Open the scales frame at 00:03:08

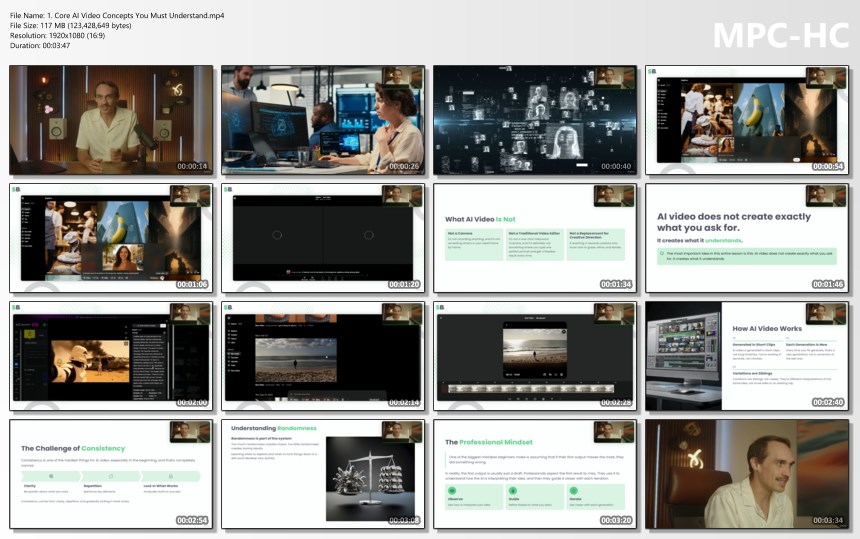click(323, 474)
